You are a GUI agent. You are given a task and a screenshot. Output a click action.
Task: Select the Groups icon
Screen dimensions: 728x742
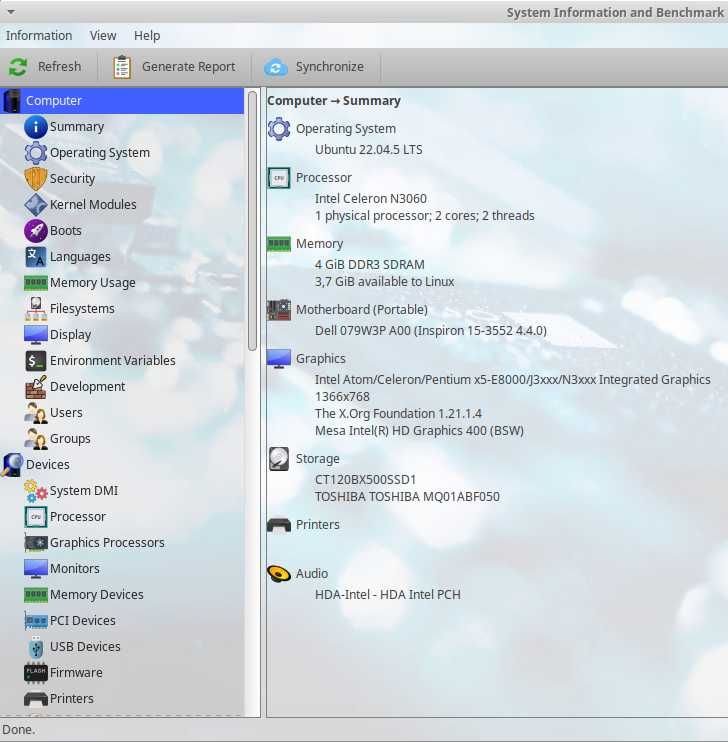tap(36, 439)
